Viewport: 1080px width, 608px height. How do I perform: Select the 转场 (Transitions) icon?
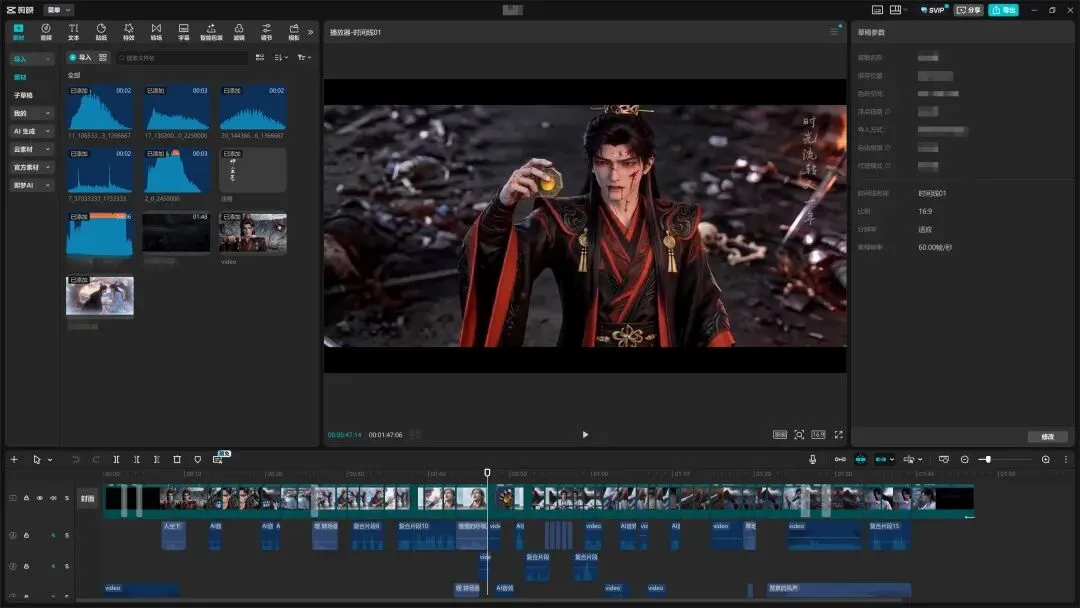point(156,31)
